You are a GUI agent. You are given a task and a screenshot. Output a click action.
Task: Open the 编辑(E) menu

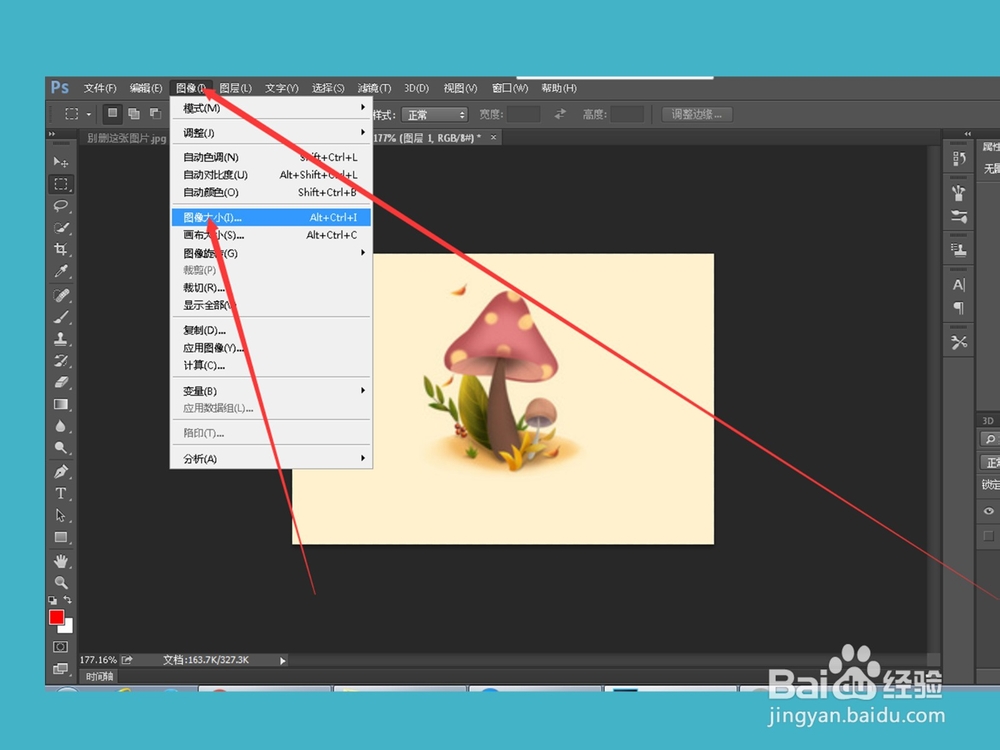(x=146, y=88)
